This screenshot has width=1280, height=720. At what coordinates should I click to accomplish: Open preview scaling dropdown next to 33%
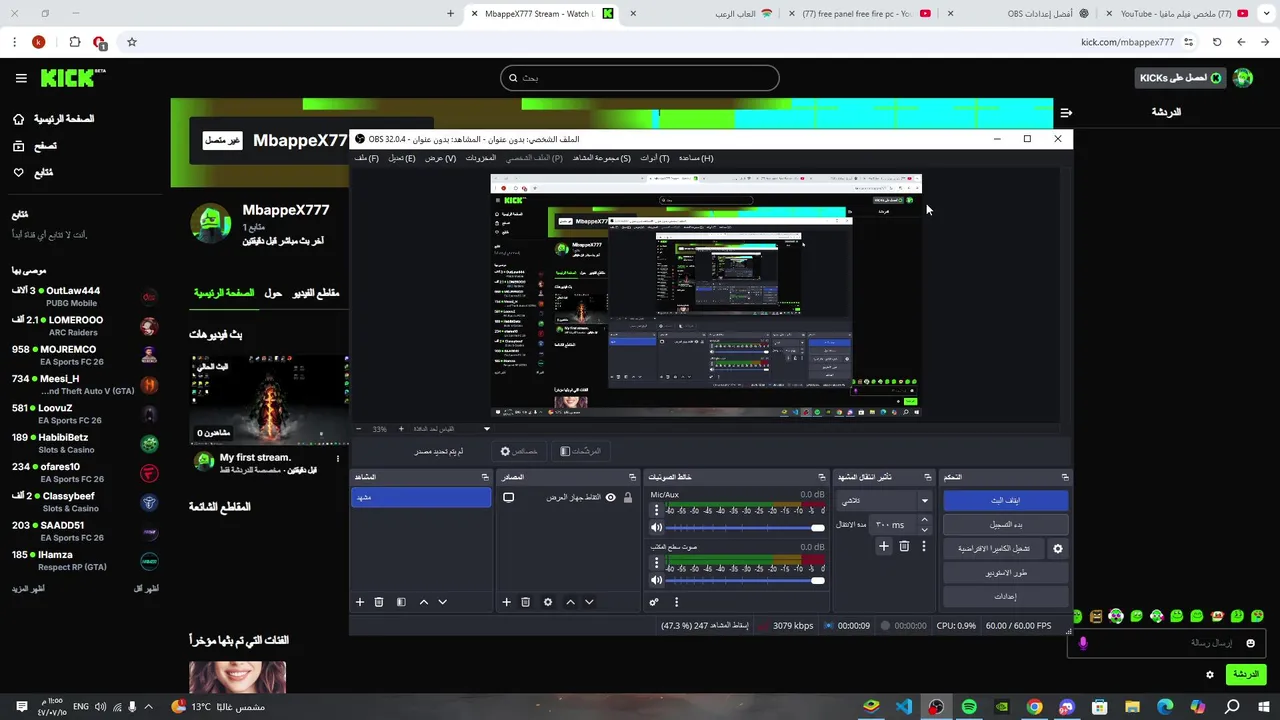point(487,429)
